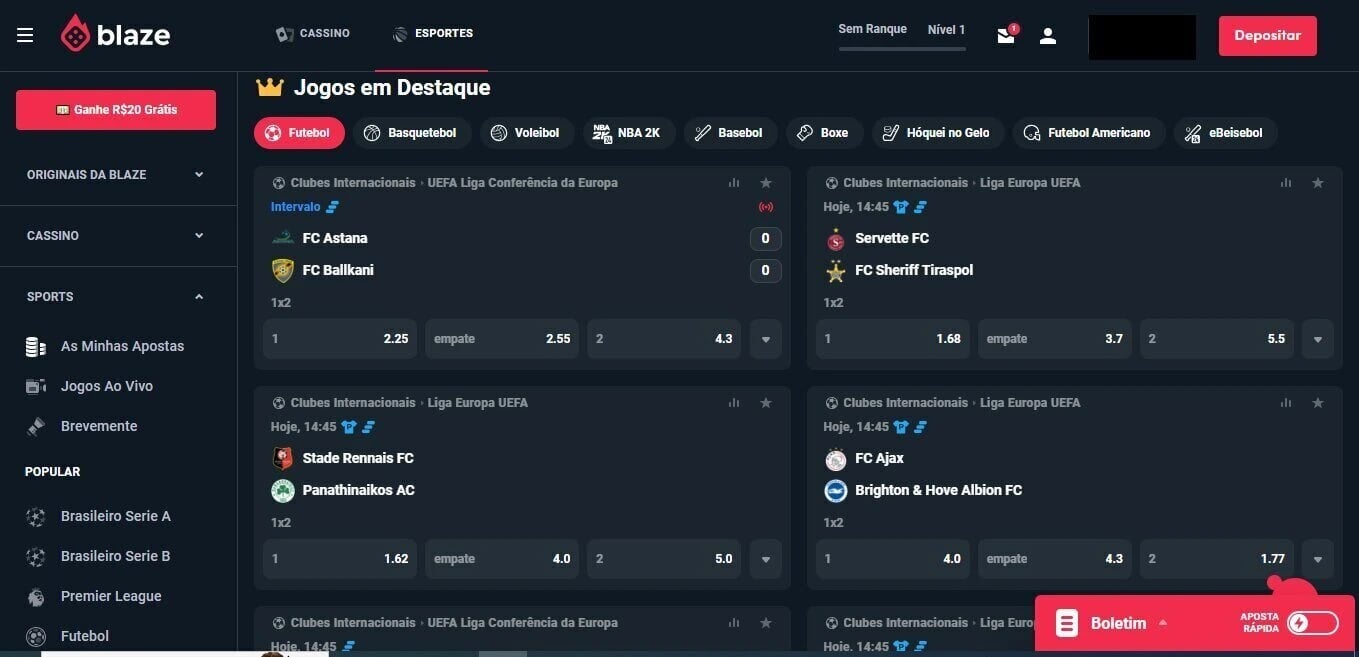
Task: Favorite the FC Astana vs FC Ballkani match
Action: pyautogui.click(x=766, y=182)
